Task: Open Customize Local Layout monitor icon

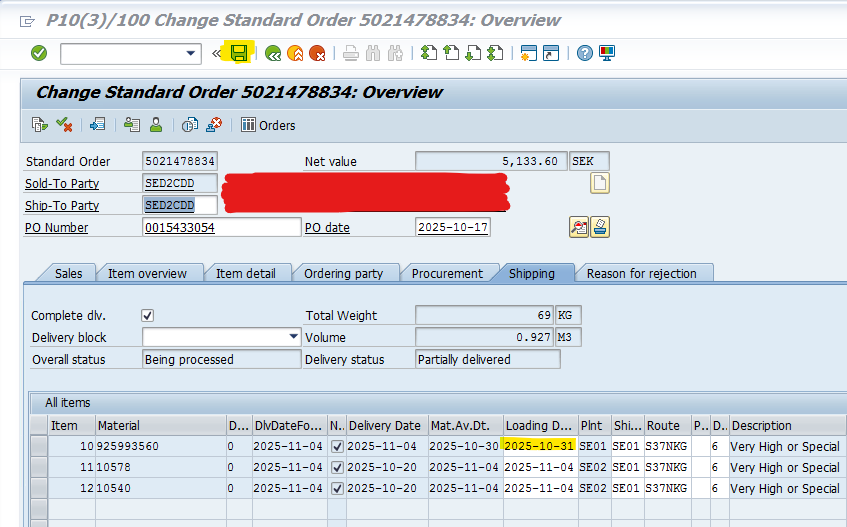Action: tap(607, 53)
